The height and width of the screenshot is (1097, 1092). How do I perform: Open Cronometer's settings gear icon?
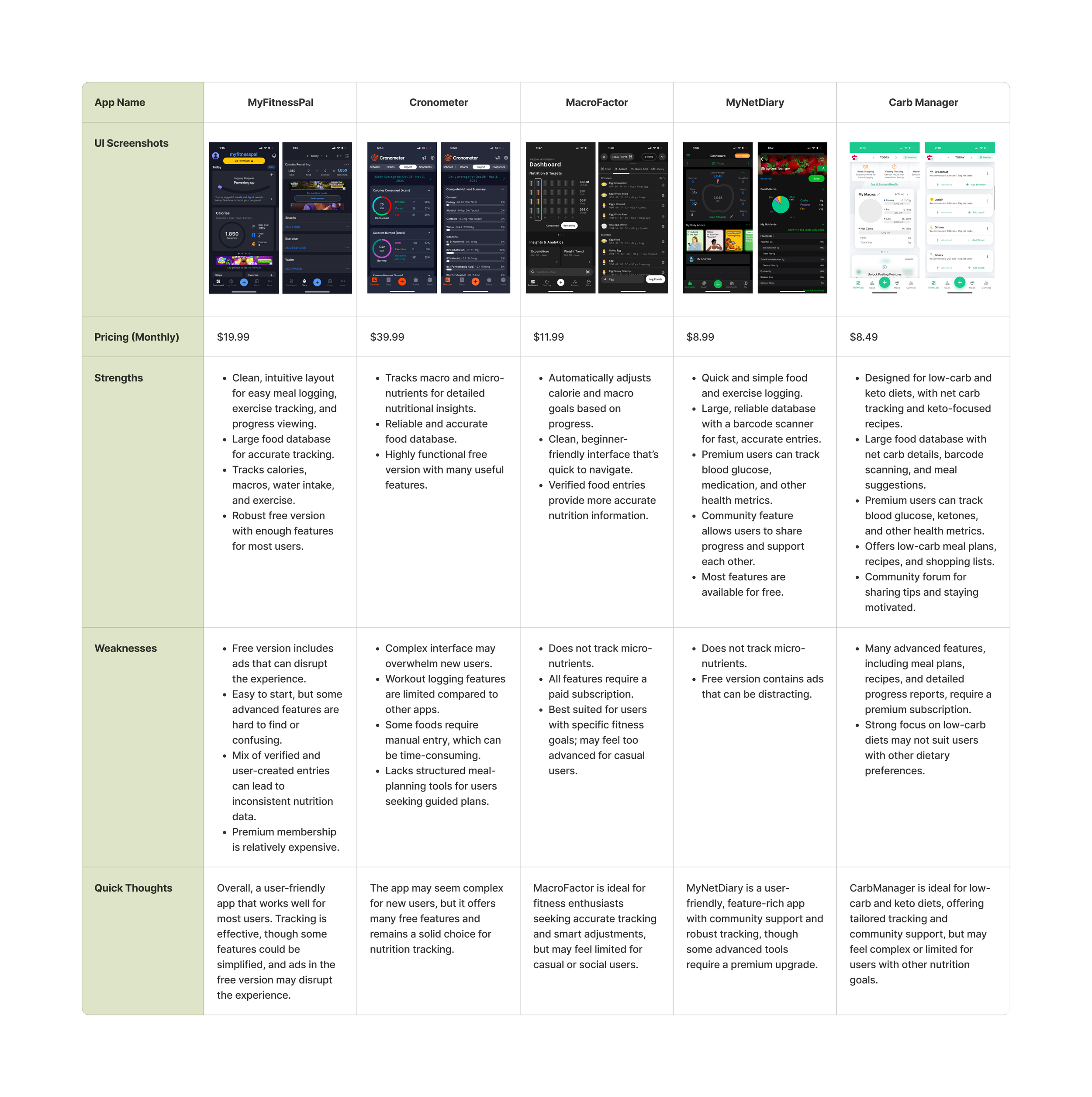(433, 158)
